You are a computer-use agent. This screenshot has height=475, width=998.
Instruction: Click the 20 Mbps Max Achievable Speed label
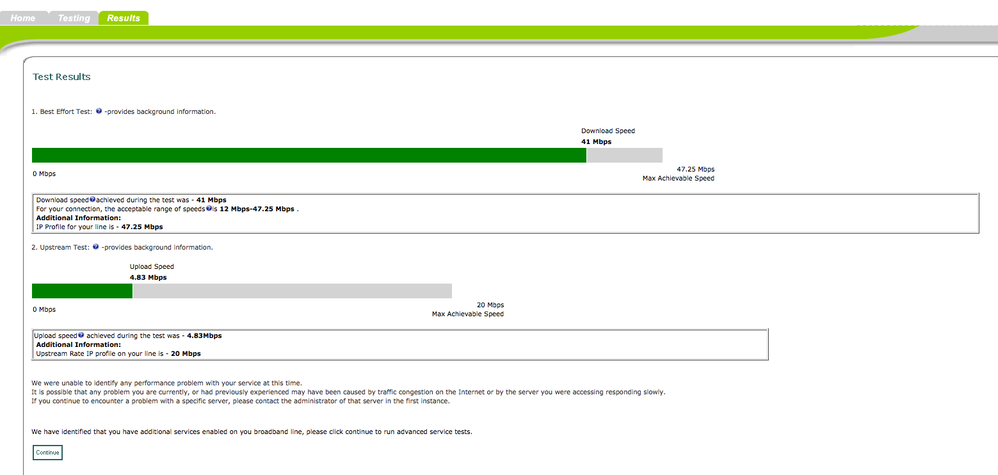point(468,309)
